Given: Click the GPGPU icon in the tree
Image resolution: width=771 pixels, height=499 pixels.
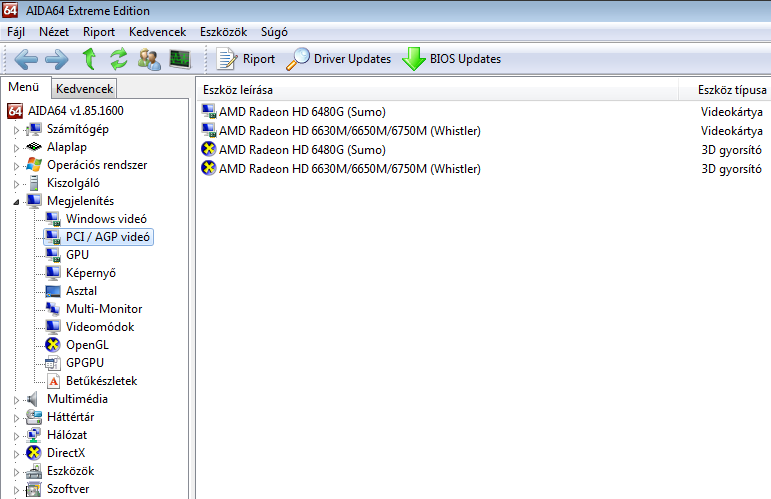Looking at the screenshot, I should click(x=53, y=363).
